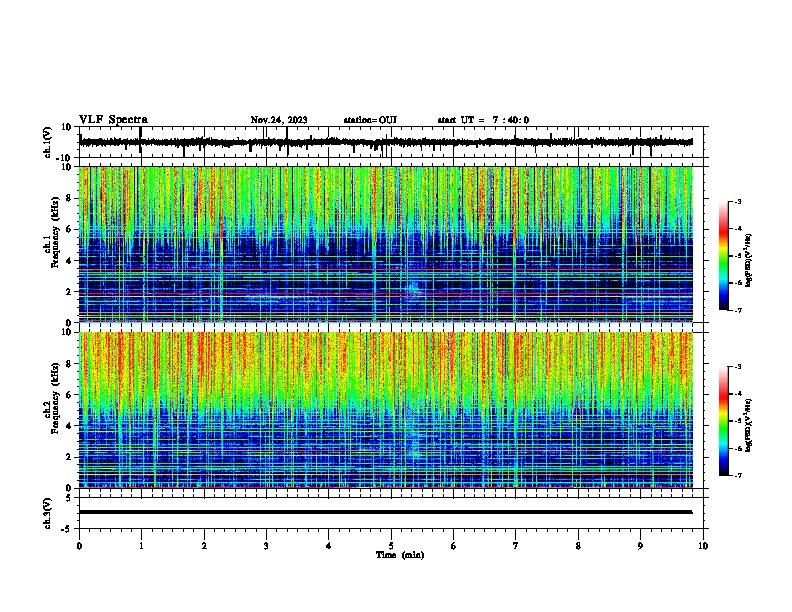Click time axis tick label "2"
Viewport: 792px width, 612px height.
pyautogui.click(x=204, y=546)
